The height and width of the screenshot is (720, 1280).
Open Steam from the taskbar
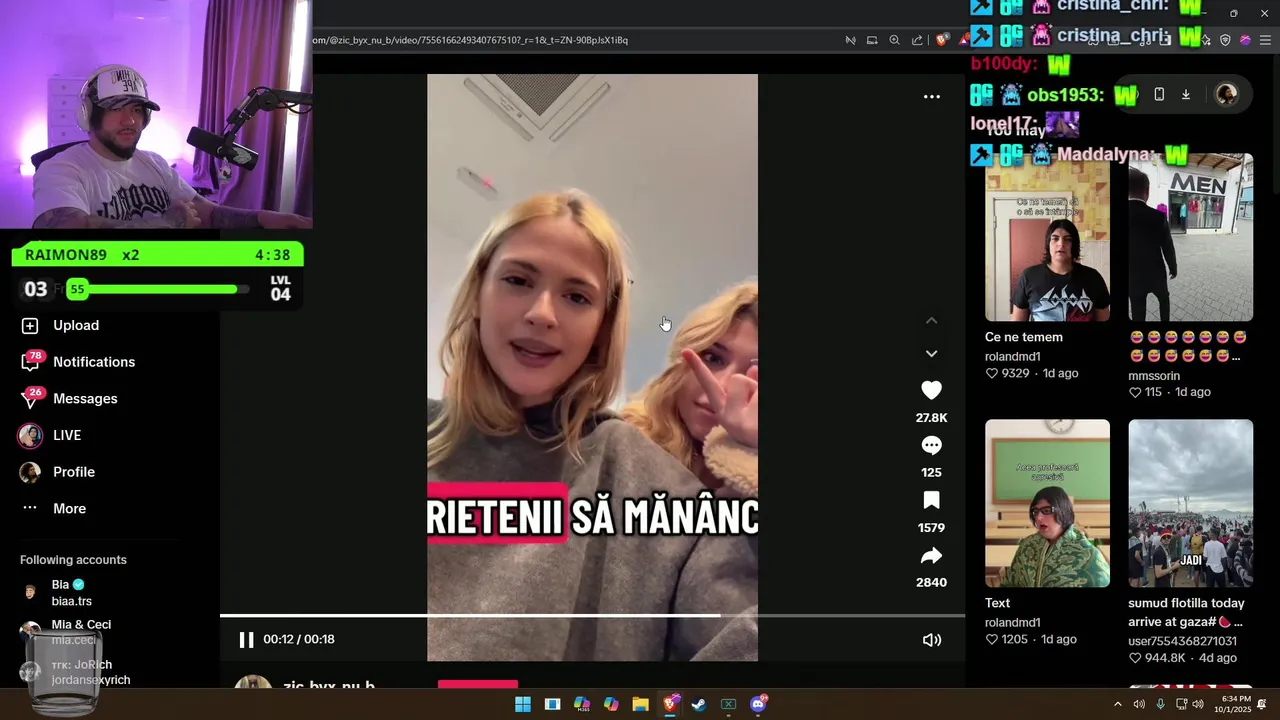pos(699,704)
